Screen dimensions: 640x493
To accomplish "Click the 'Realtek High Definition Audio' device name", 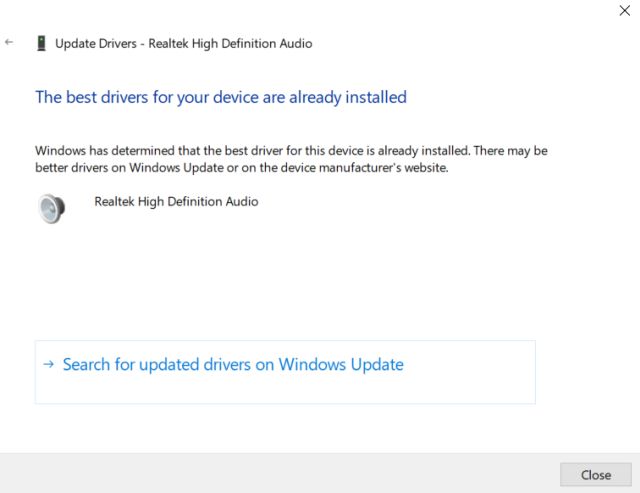I will click(176, 202).
